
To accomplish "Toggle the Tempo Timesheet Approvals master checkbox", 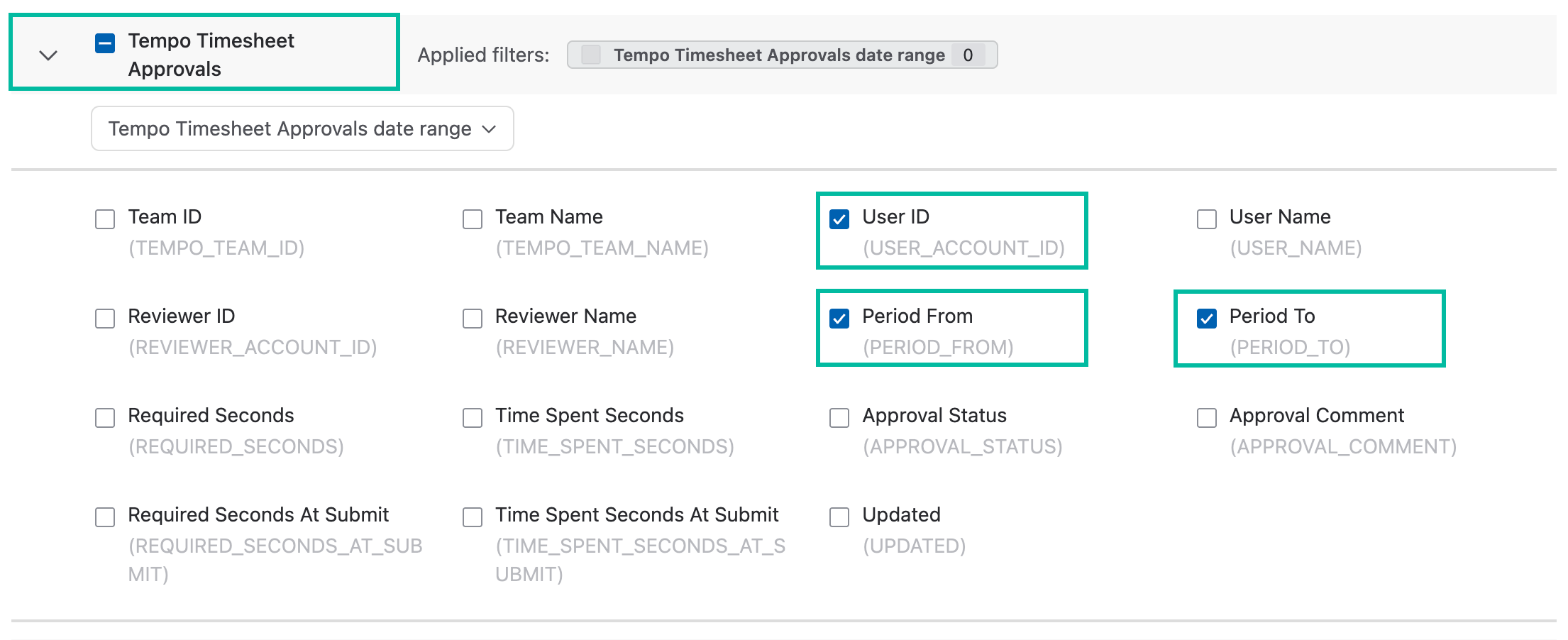I will tap(105, 43).
